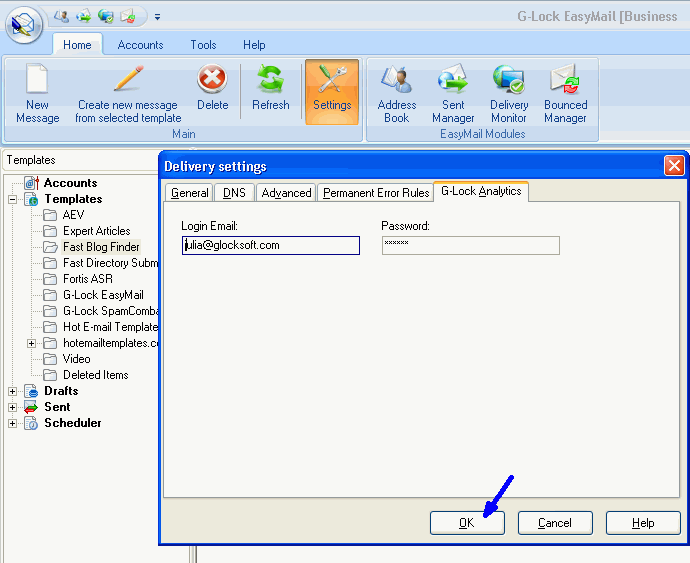Open the G-Lock EasyMail folder
The height and width of the screenshot is (563, 690).
[x=103, y=295]
